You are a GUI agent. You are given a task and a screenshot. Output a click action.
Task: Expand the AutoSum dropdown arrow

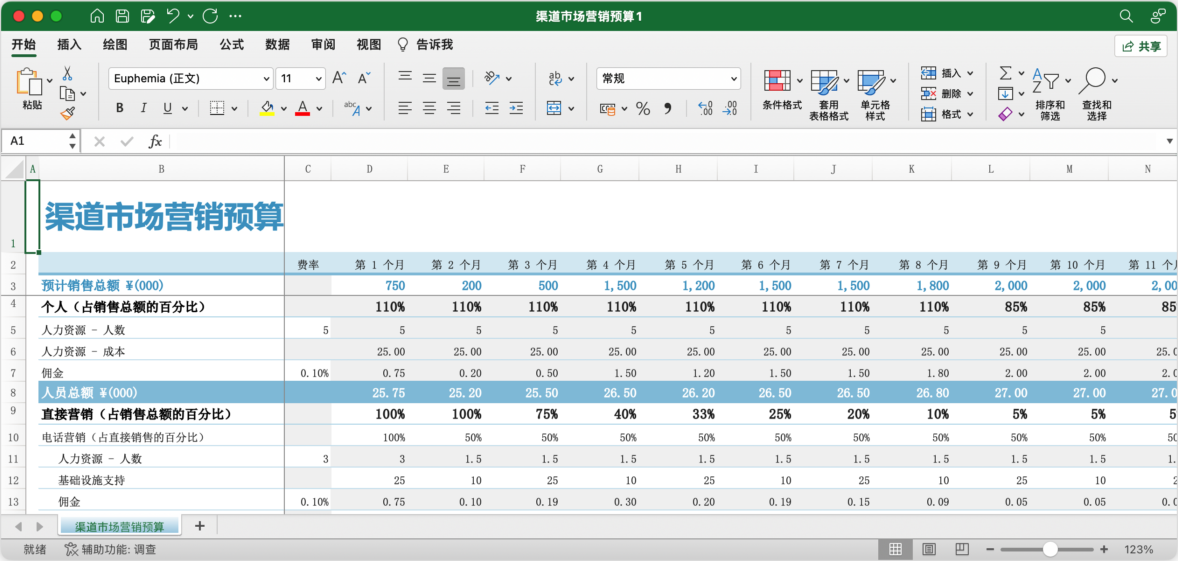[1021, 74]
